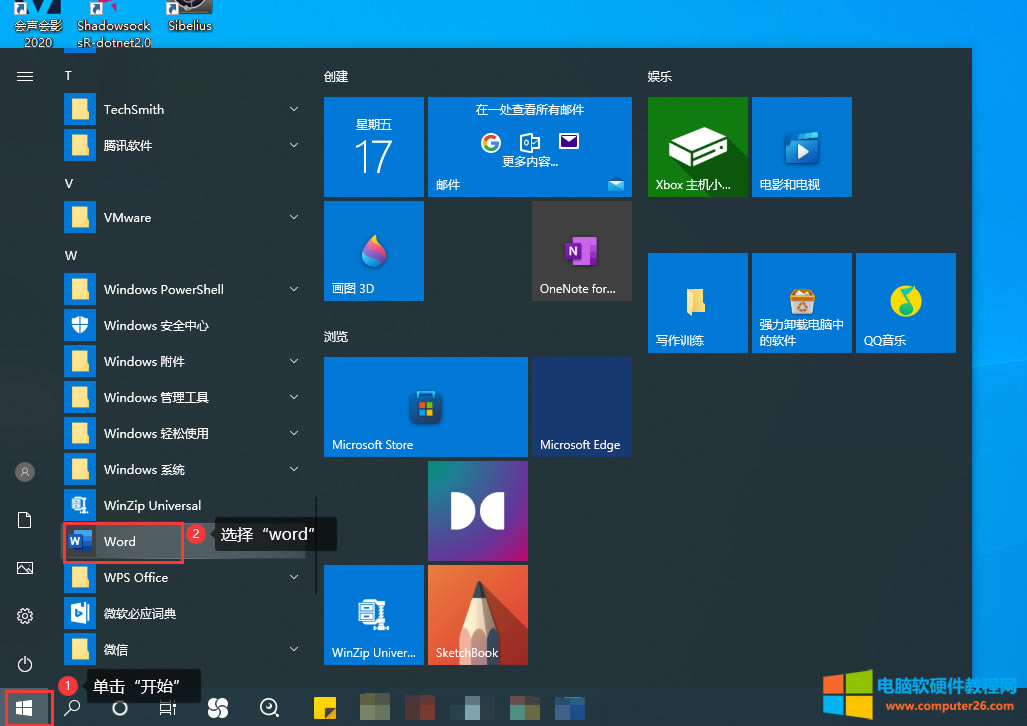Viewport: 1027px width, 726px height.
Task: Open the Paint 3D tile
Action: (x=374, y=250)
